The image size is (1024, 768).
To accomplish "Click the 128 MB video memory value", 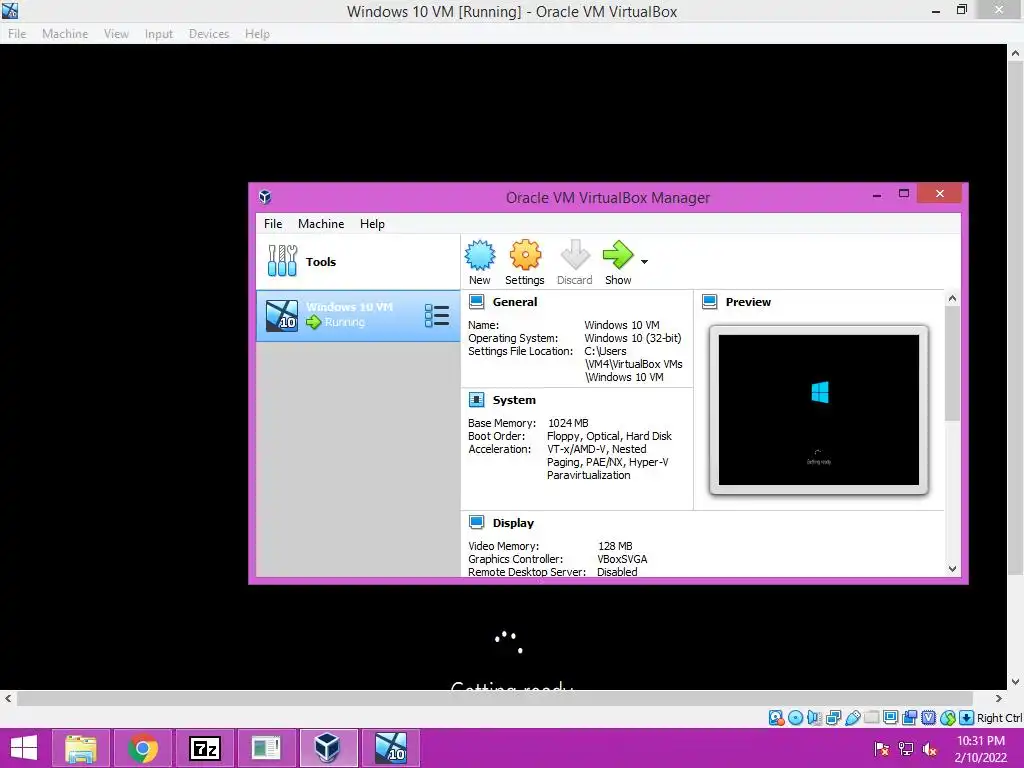I will pos(615,546).
